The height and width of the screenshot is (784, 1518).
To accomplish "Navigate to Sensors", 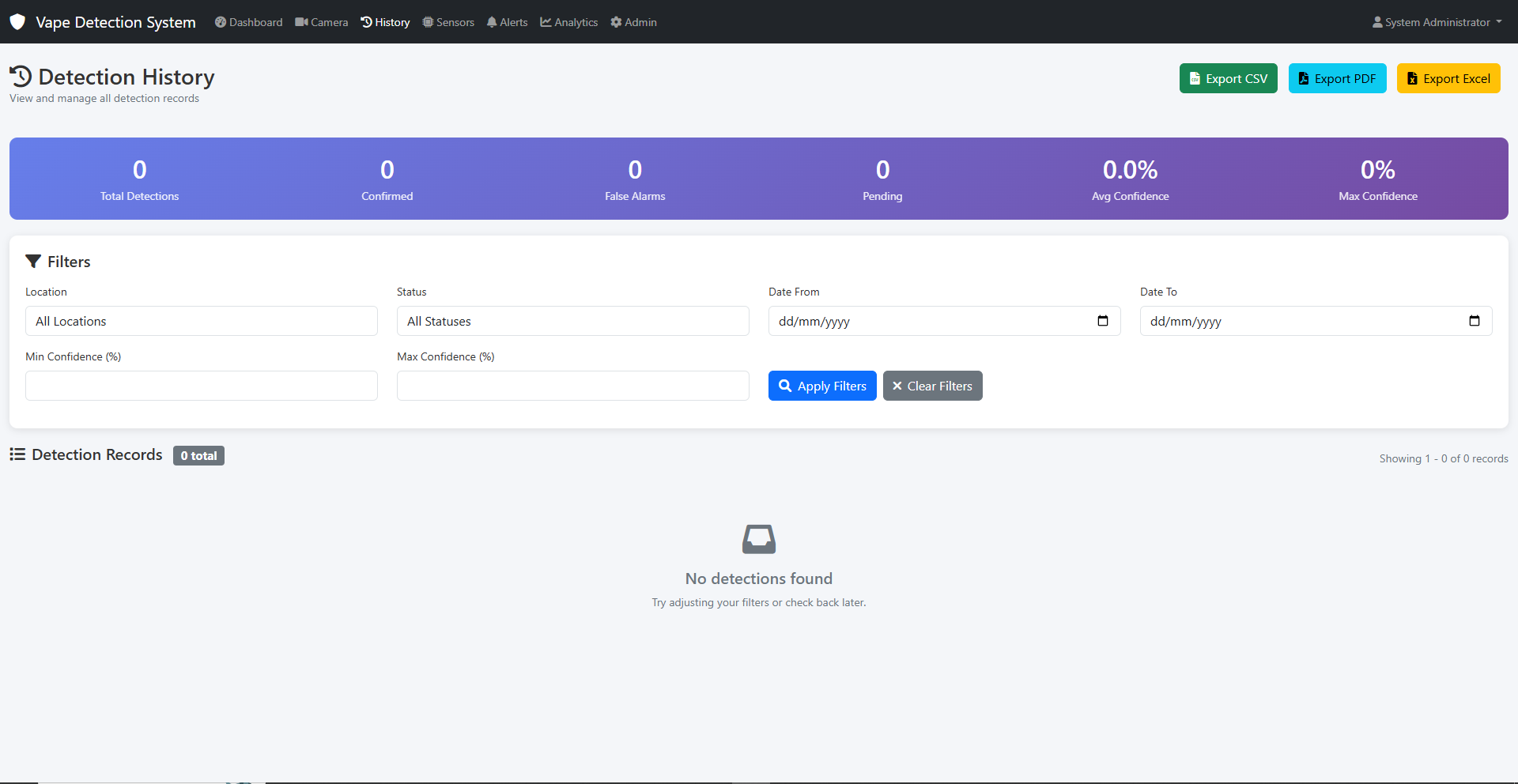I will click(448, 22).
